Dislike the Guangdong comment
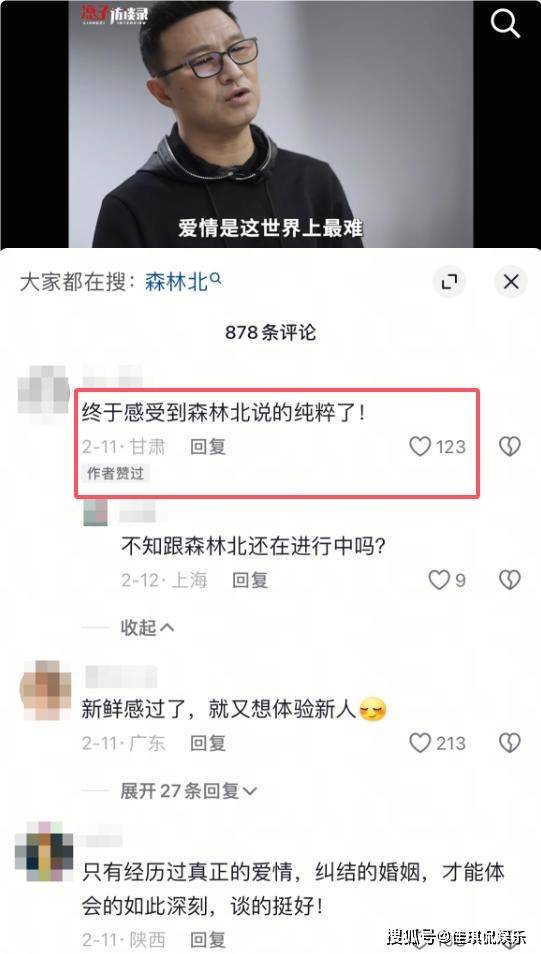Viewport: 541px width, 954px height. point(510,743)
